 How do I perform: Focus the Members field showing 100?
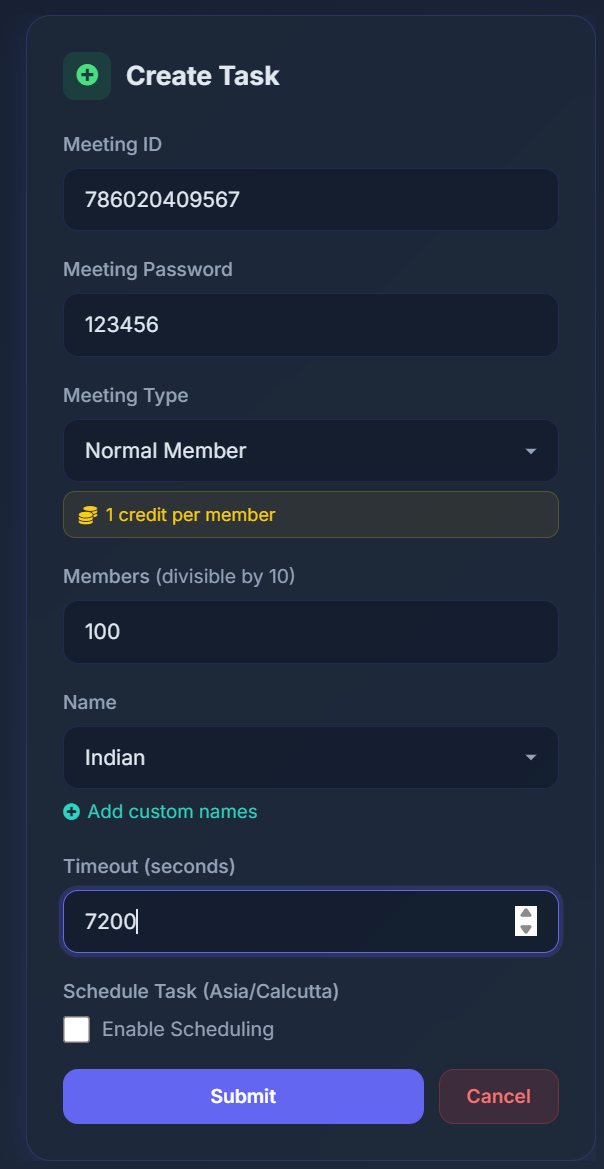310,631
